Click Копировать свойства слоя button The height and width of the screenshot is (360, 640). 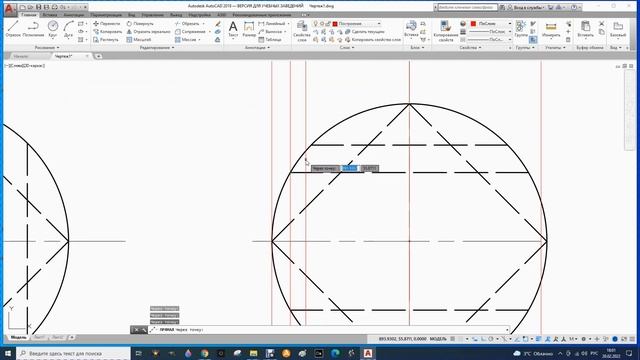tap(373, 40)
